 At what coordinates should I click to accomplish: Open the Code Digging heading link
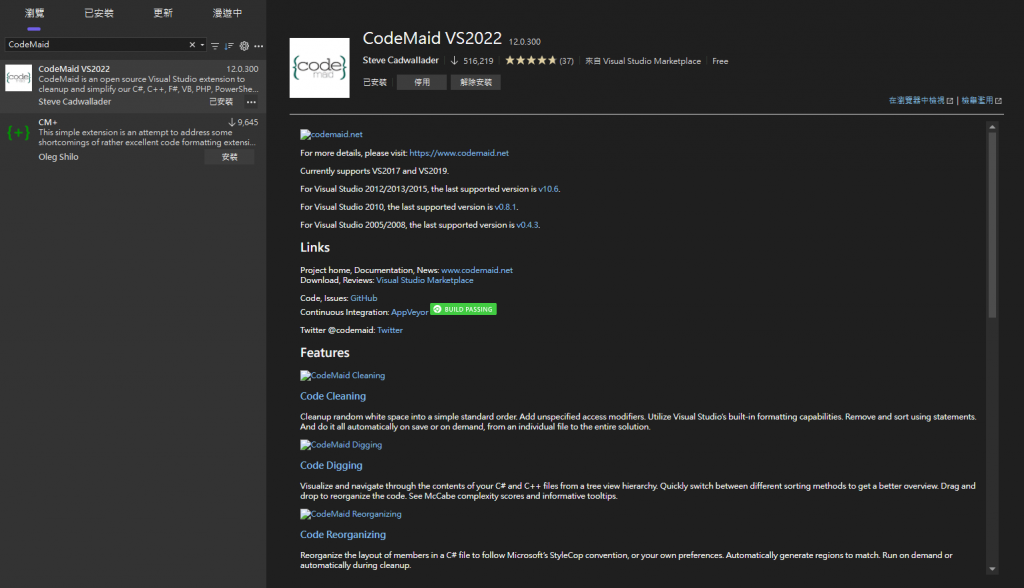pos(331,465)
